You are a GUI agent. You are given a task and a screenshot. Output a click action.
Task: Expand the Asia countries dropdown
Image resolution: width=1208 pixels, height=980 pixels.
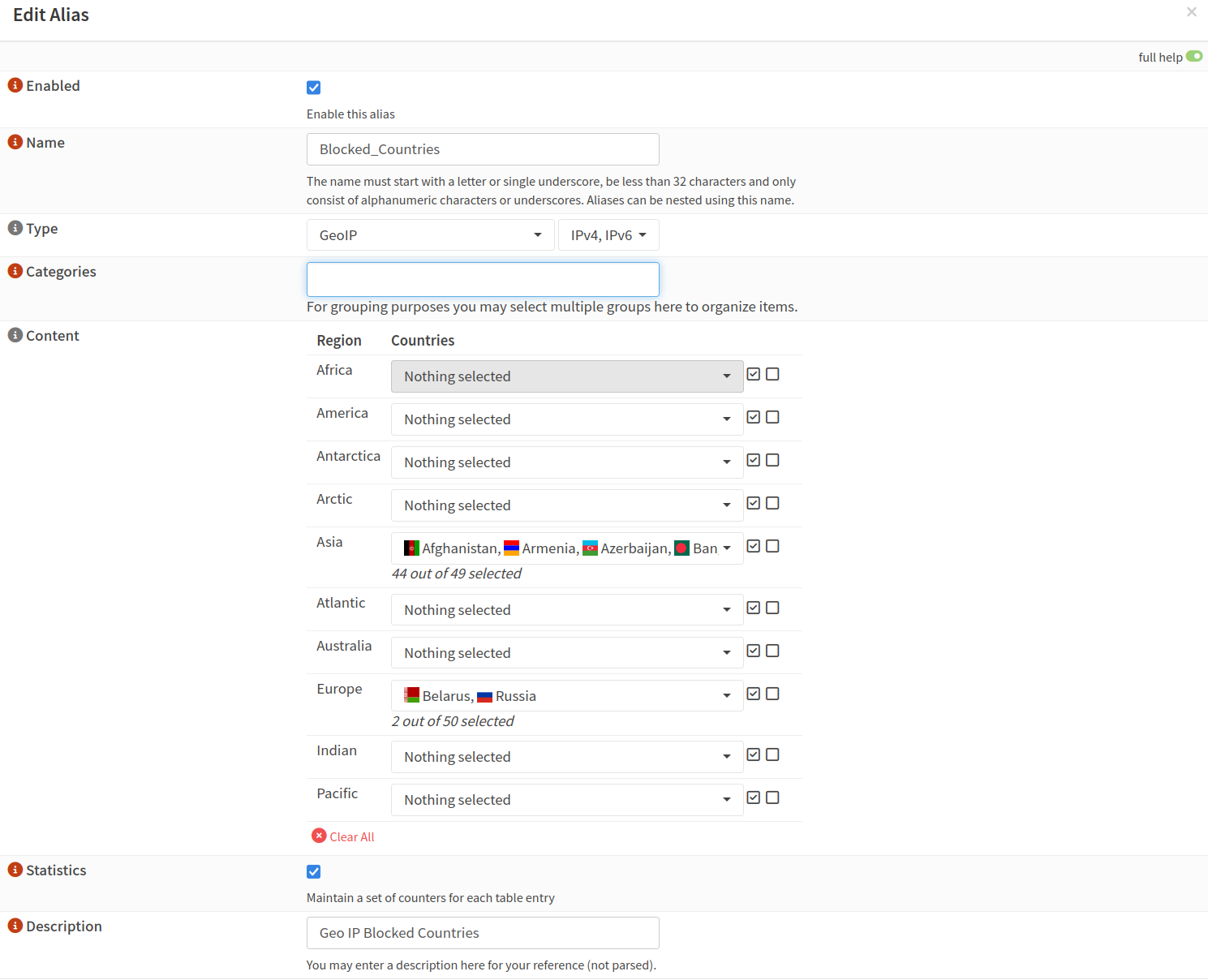click(566, 548)
